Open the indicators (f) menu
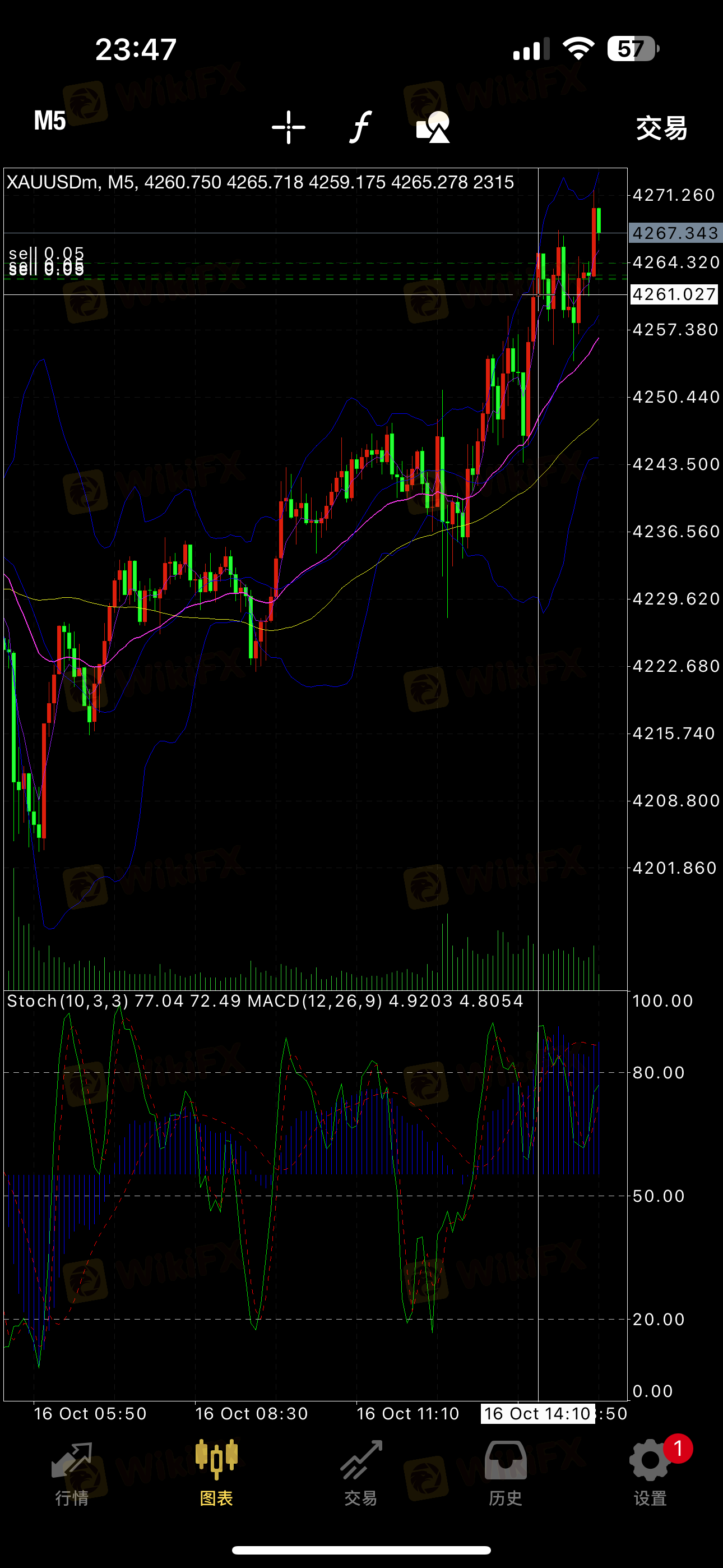The height and width of the screenshot is (1568, 723). (x=360, y=127)
